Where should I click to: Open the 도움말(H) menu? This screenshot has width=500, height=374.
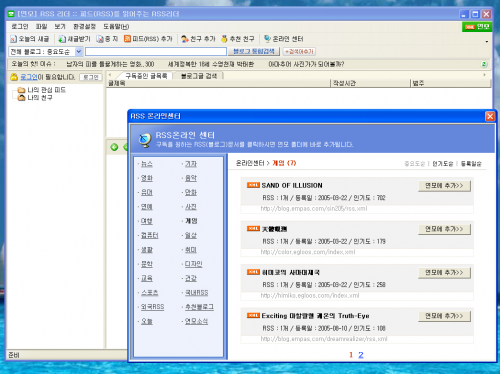116,26
